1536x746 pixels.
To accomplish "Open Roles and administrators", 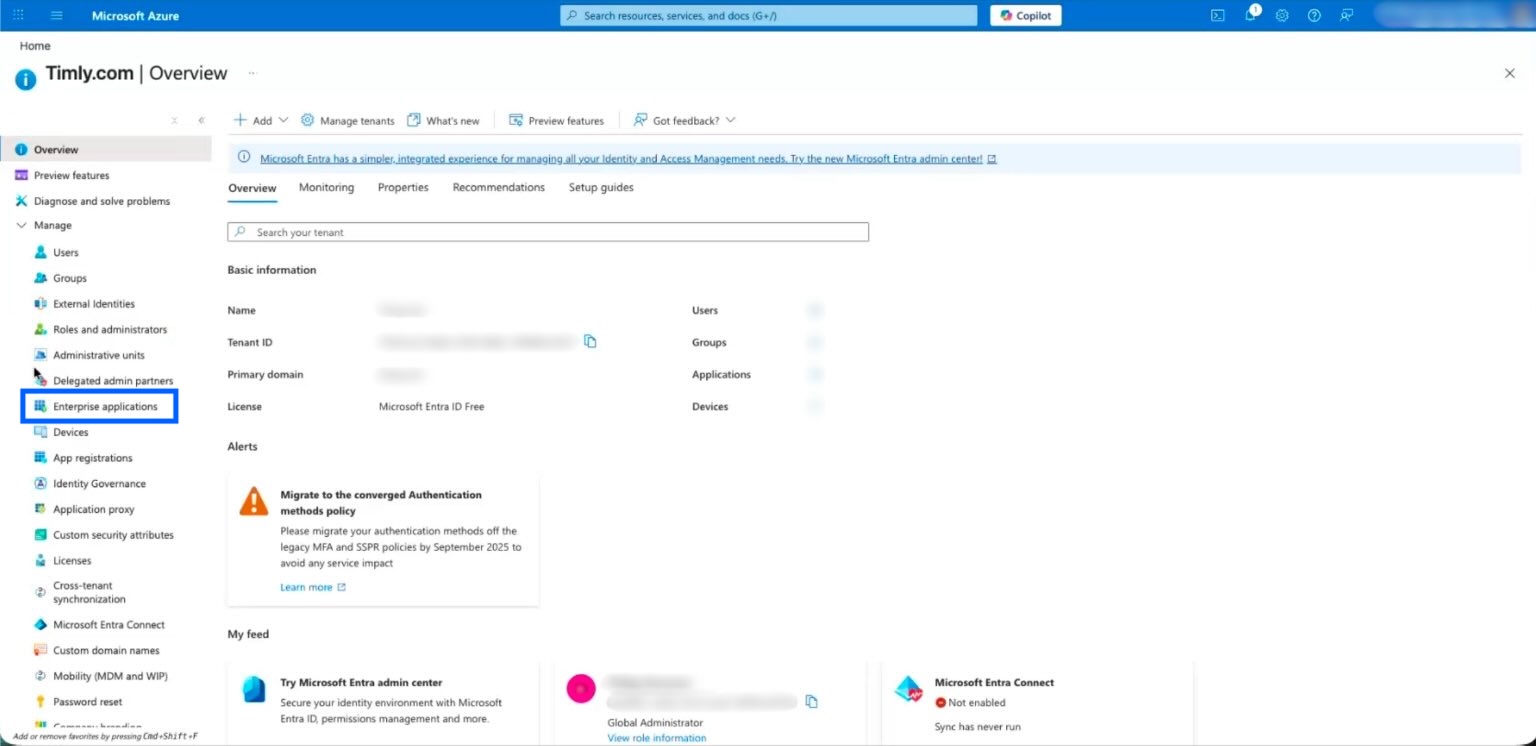I will click(x=110, y=330).
